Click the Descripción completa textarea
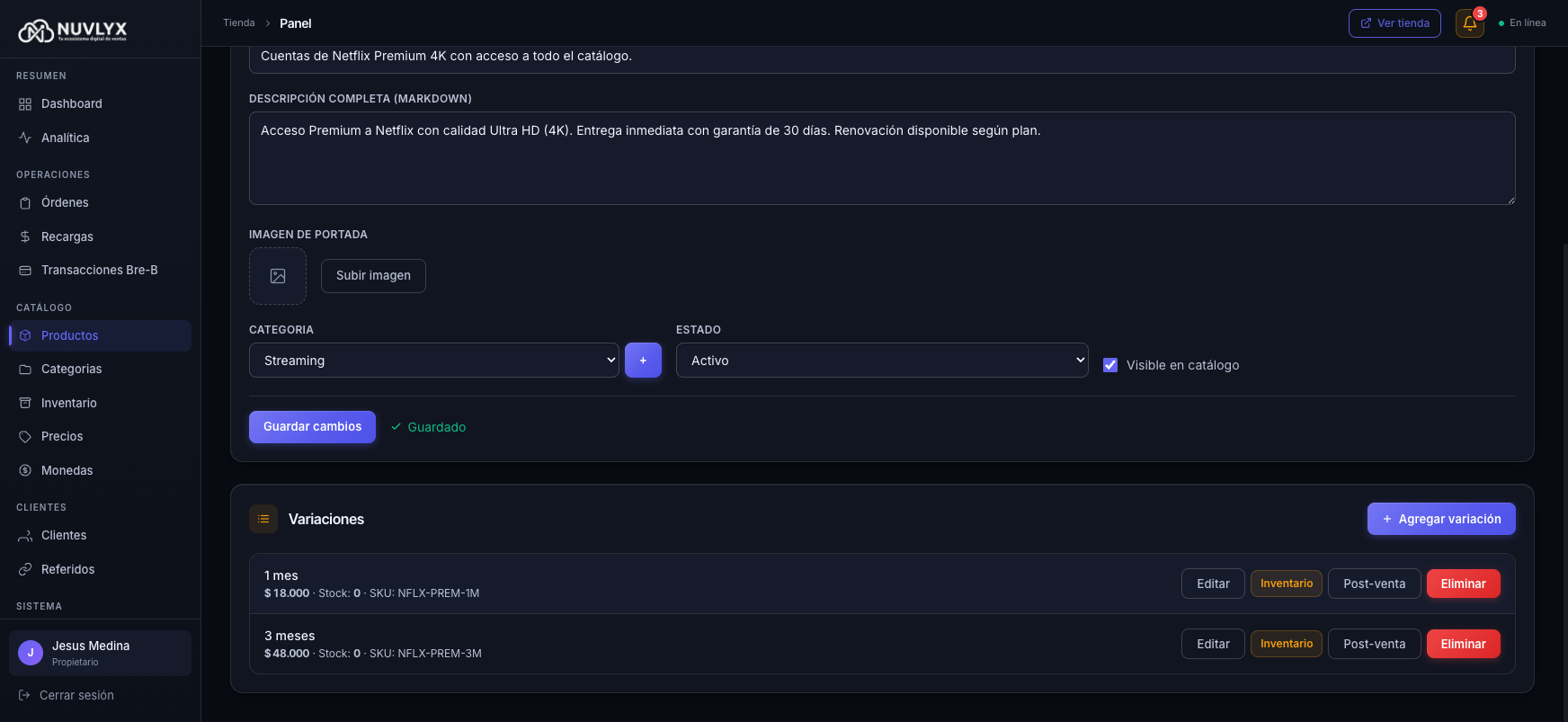The width and height of the screenshot is (1568, 722). point(882,158)
